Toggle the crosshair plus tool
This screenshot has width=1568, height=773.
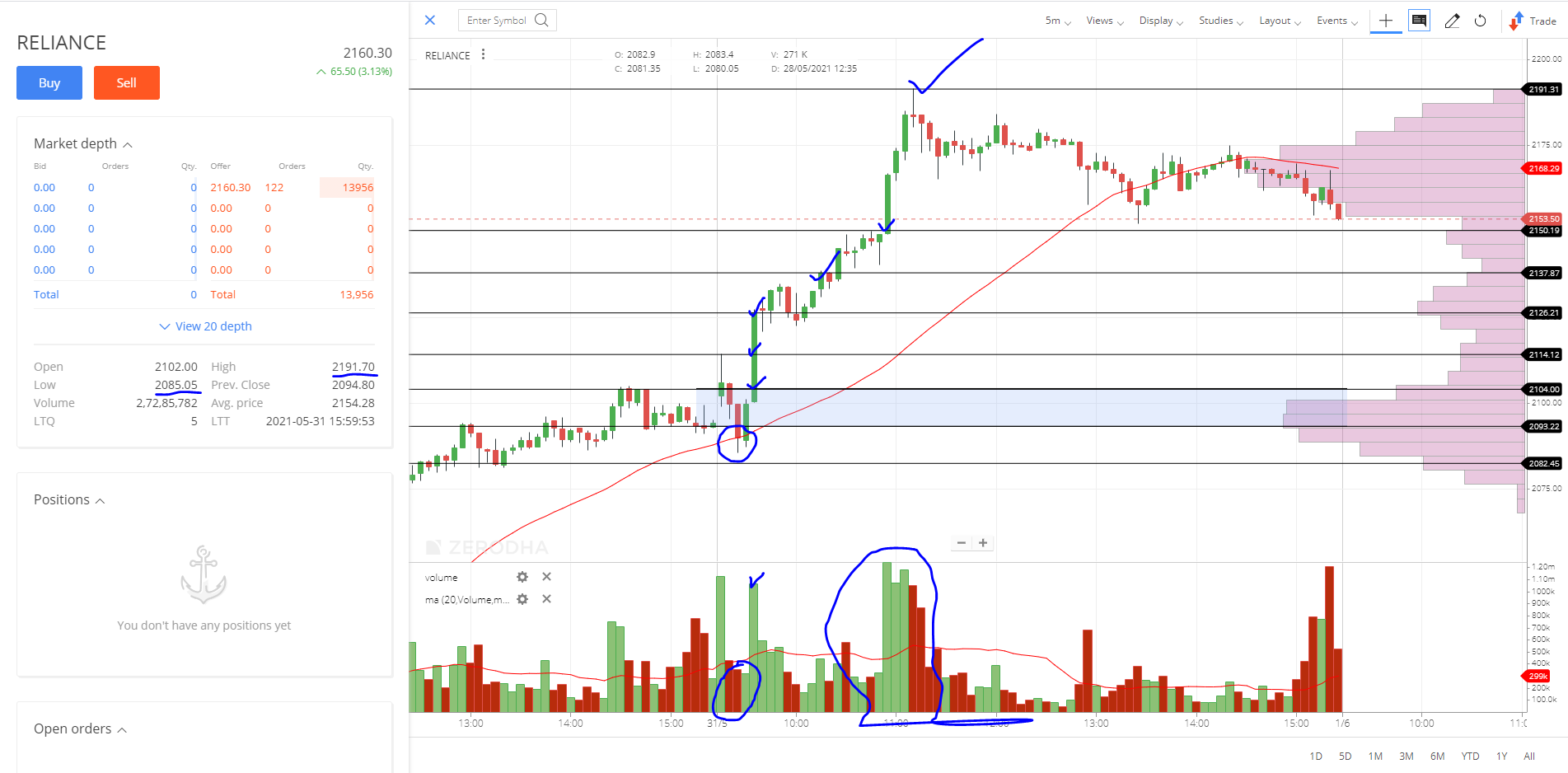pyautogui.click(x=1386, y=21)
